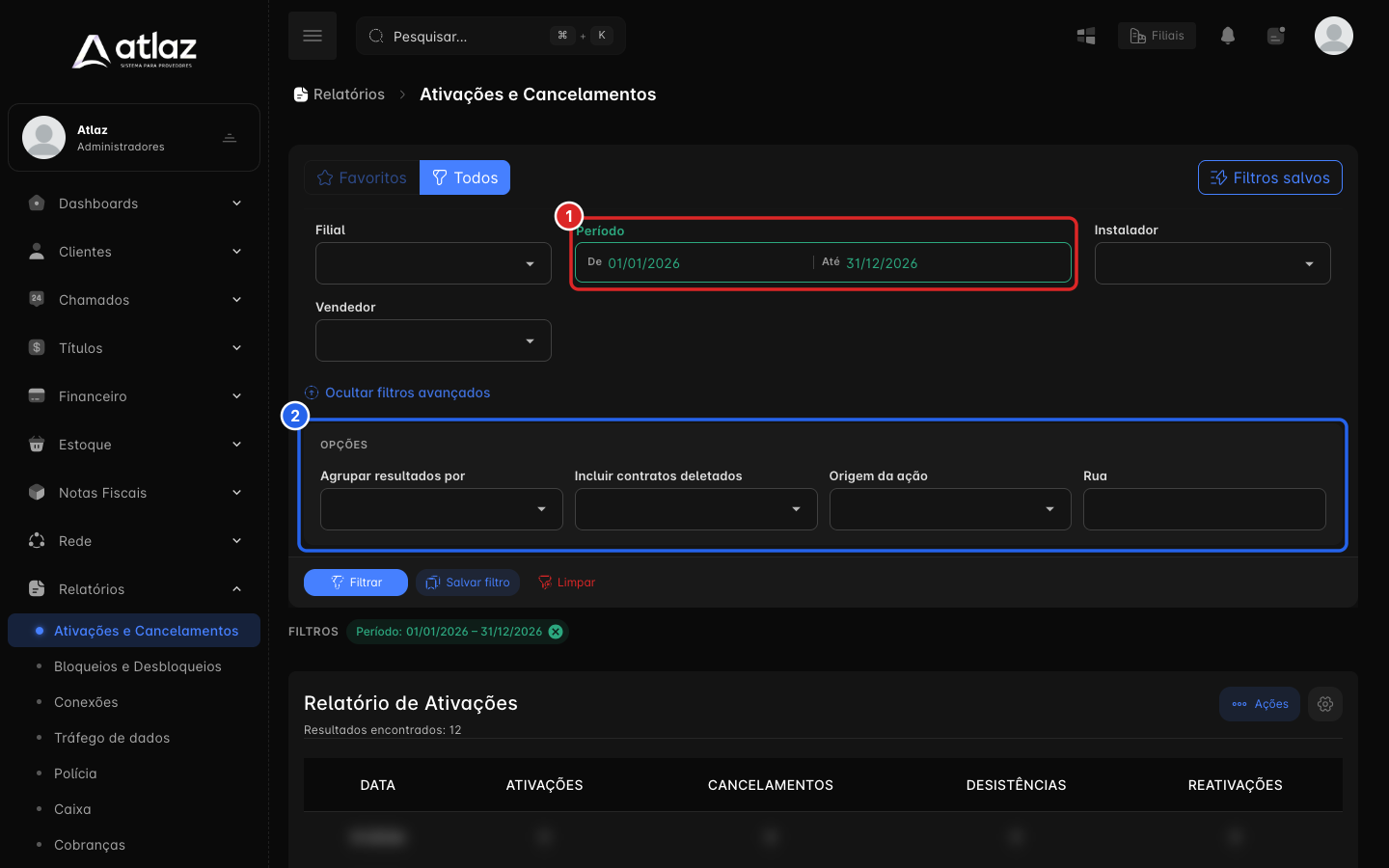Toggle the hamburger sidebar menu button
Screen dimensions: 1389x868
coord(313,36)
